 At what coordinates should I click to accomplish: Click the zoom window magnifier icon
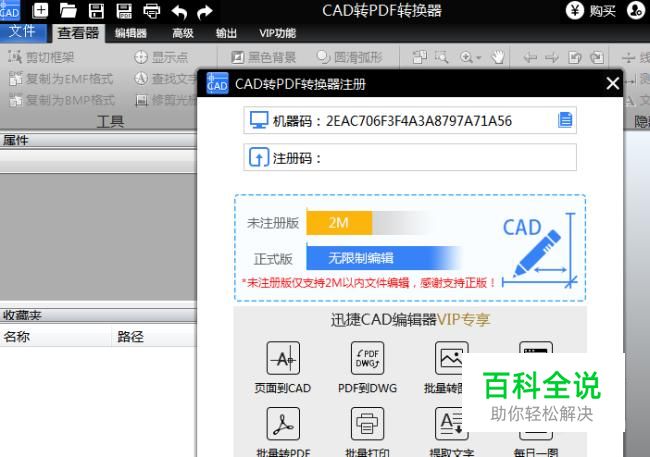point(442,57)
